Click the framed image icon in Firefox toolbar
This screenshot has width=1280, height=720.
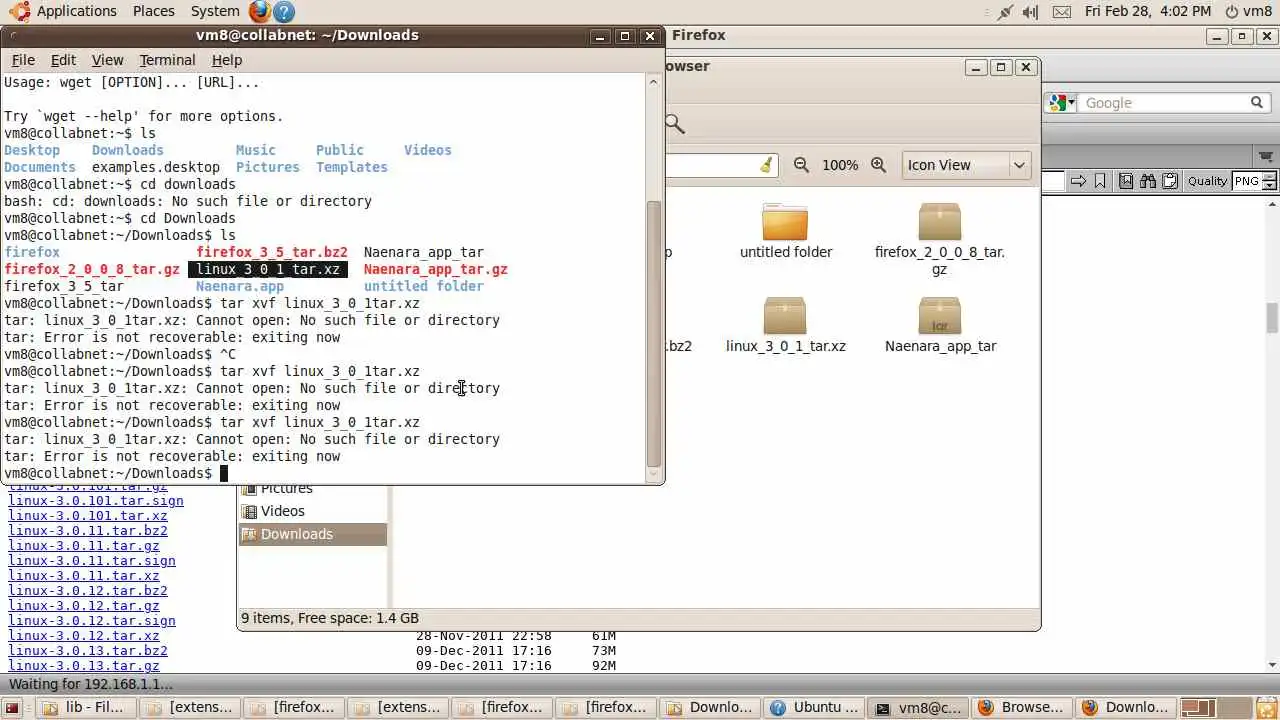click(x=1126, y=181)
